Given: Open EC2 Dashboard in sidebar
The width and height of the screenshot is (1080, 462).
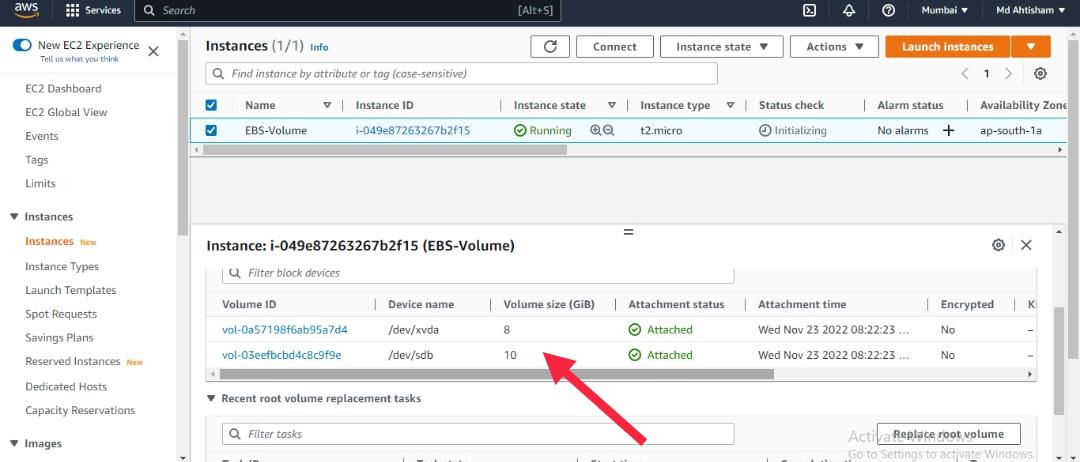Looking at the screenshot, I should 63,89.
